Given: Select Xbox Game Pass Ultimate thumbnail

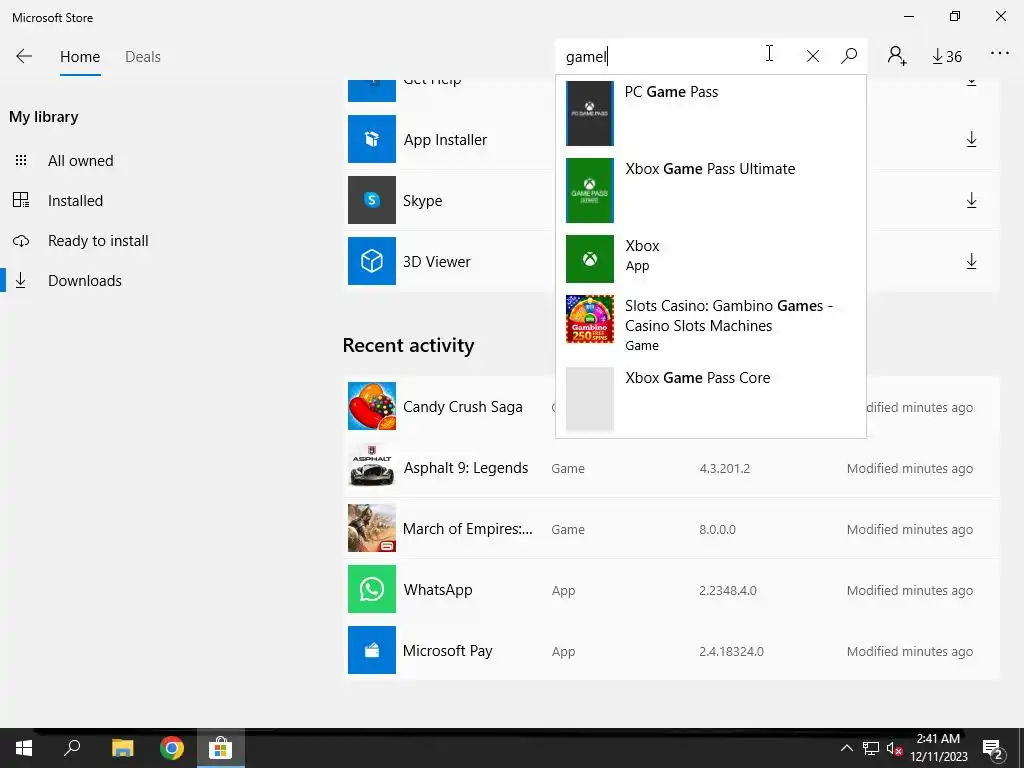Looking at the screenshot, I should tap(590, 191).
